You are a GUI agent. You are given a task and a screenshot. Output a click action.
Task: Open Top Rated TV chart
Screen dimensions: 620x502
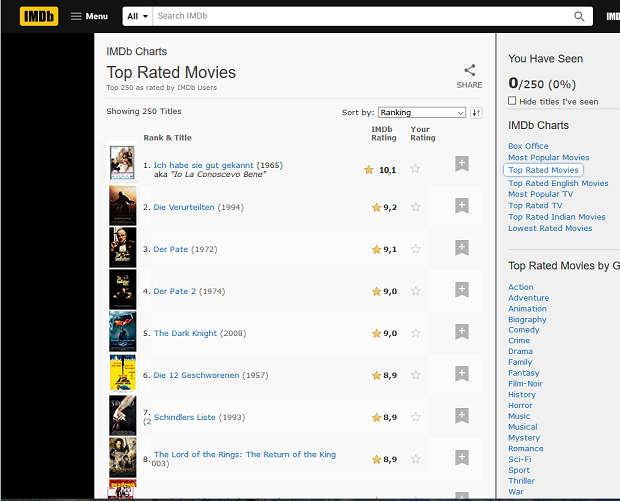click(x=535, y=205)
